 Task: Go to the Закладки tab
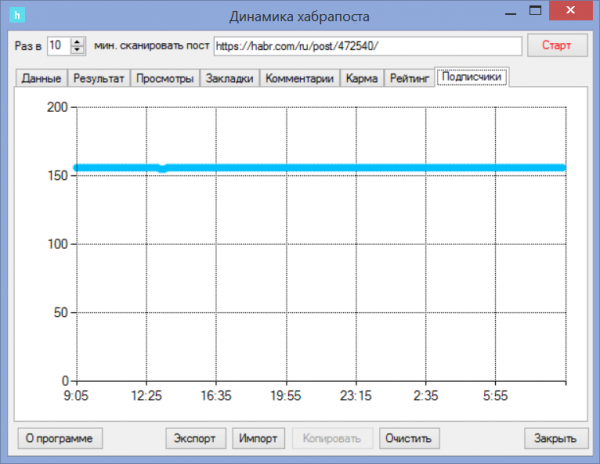230,79
